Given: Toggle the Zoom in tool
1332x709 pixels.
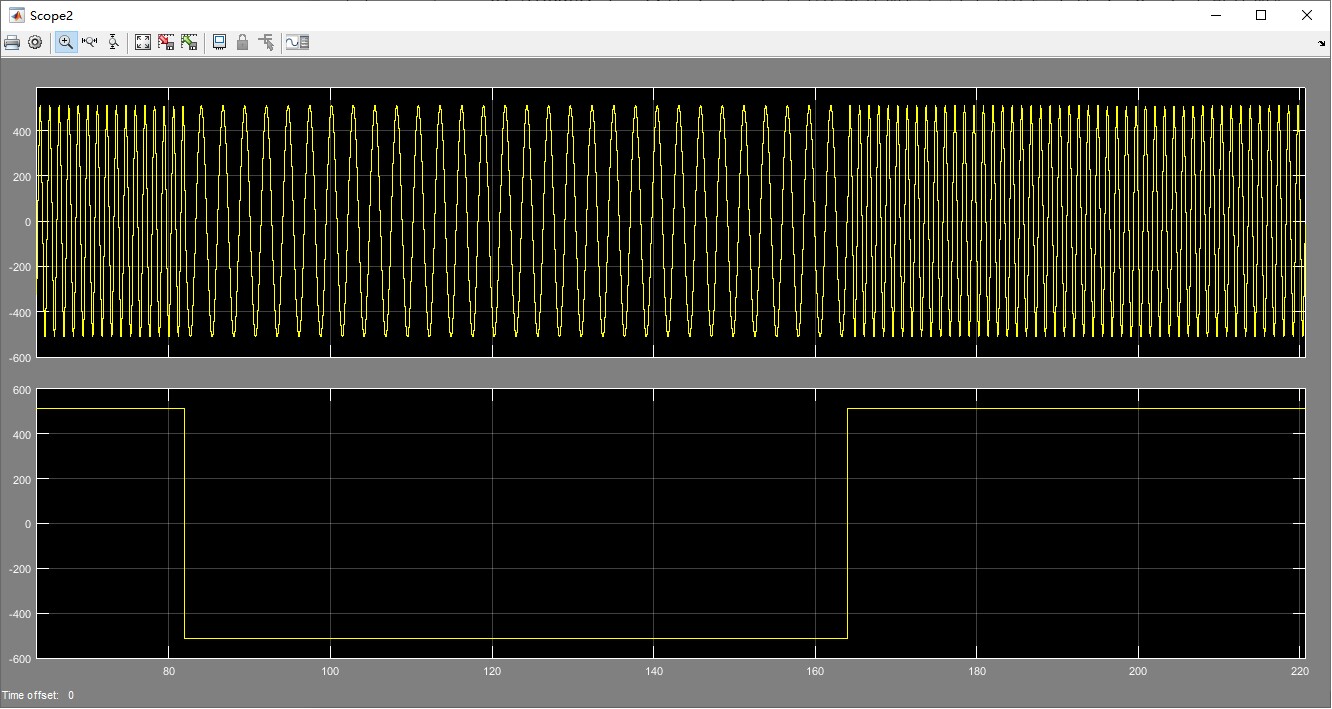Looking at the screenshot, I should point(66,42).
